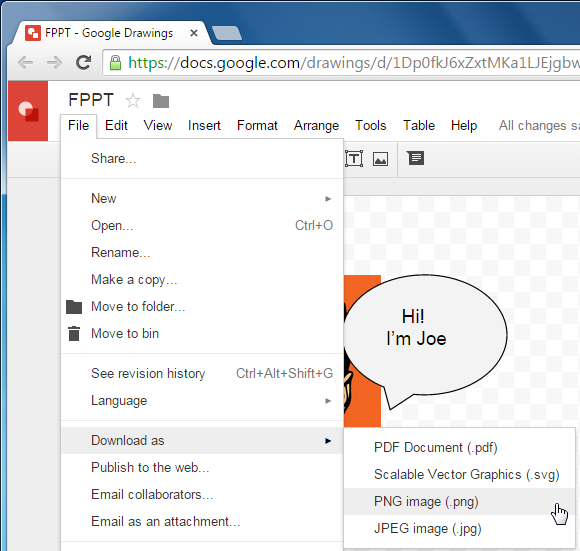The image size is (580, 551).
Task: Open the Help menu
Action: 464,126
